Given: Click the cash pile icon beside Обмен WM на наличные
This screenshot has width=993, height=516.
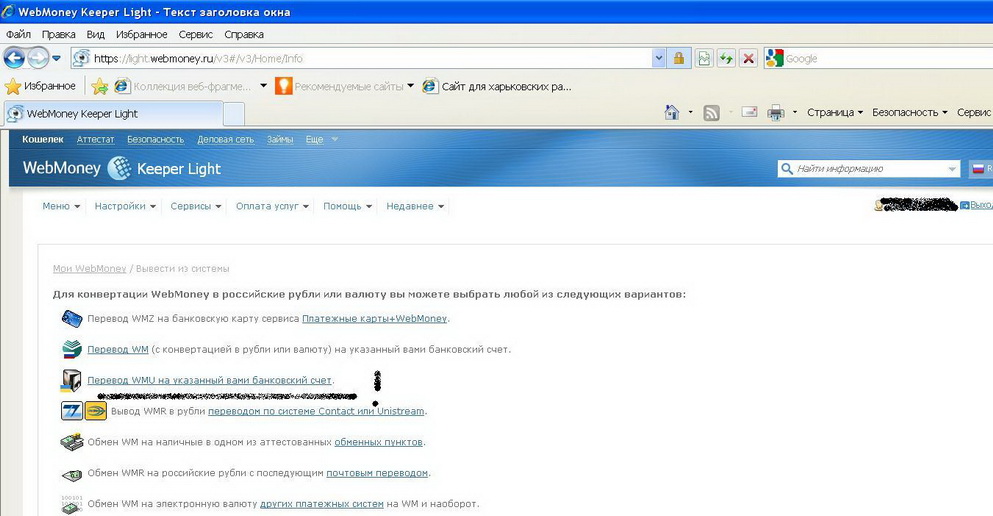Looking at the screenshot, I should click(x=72, y=442).
